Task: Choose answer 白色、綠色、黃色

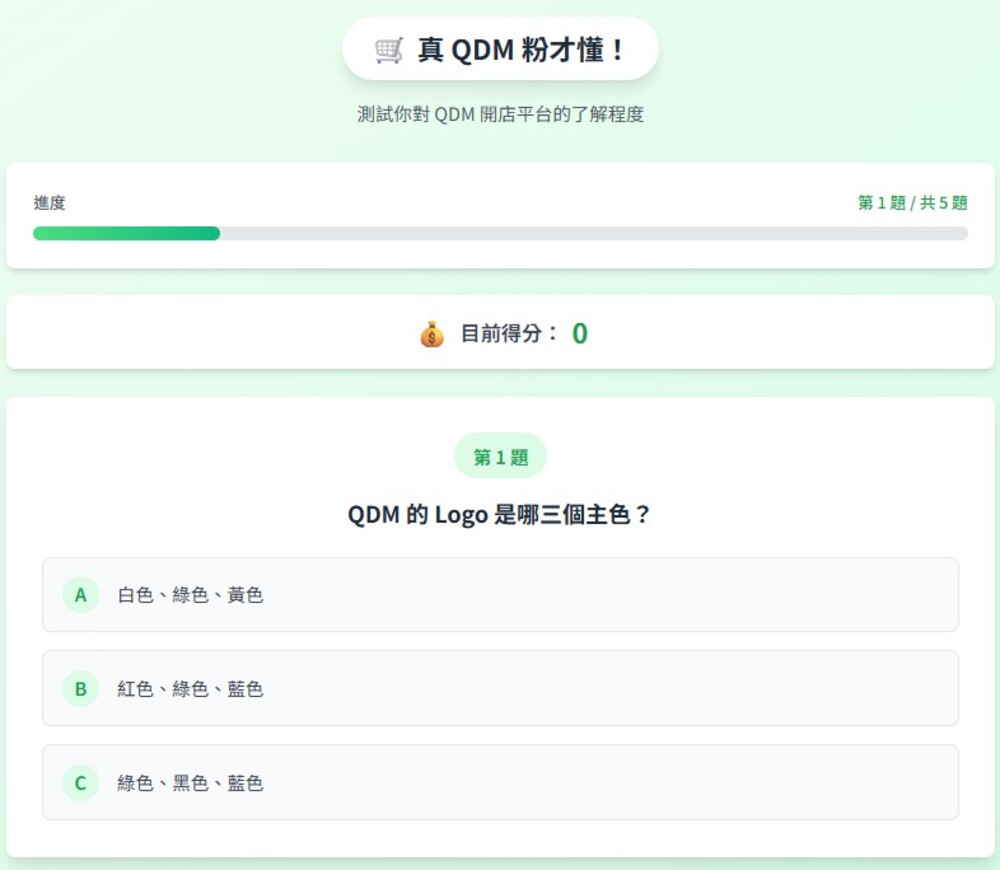Action: tap(500, 595)
